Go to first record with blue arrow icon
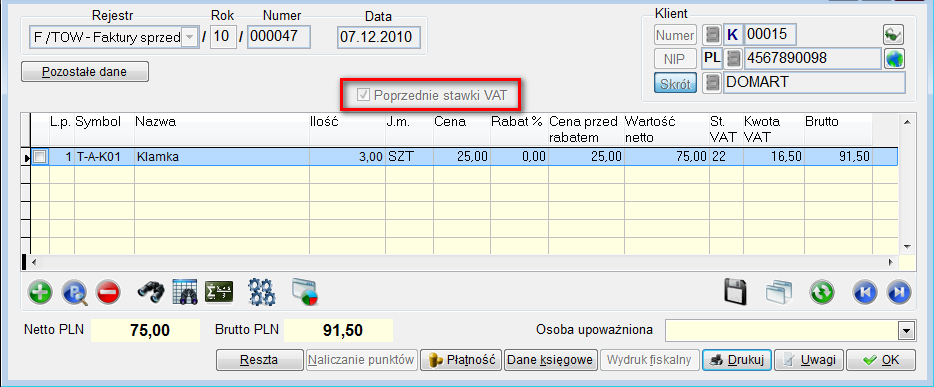Screen dimensions: 934x387 [x=864, y=292]
